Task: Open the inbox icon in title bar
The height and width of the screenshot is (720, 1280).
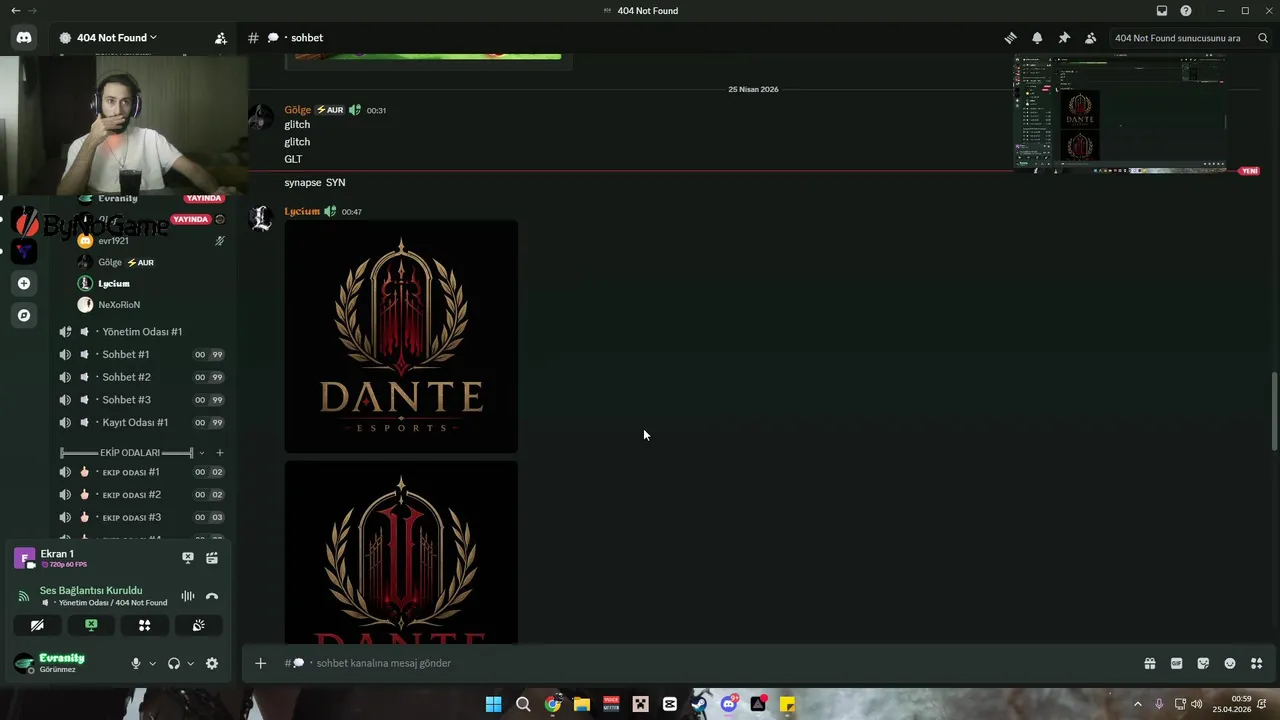Action: 1162,11
